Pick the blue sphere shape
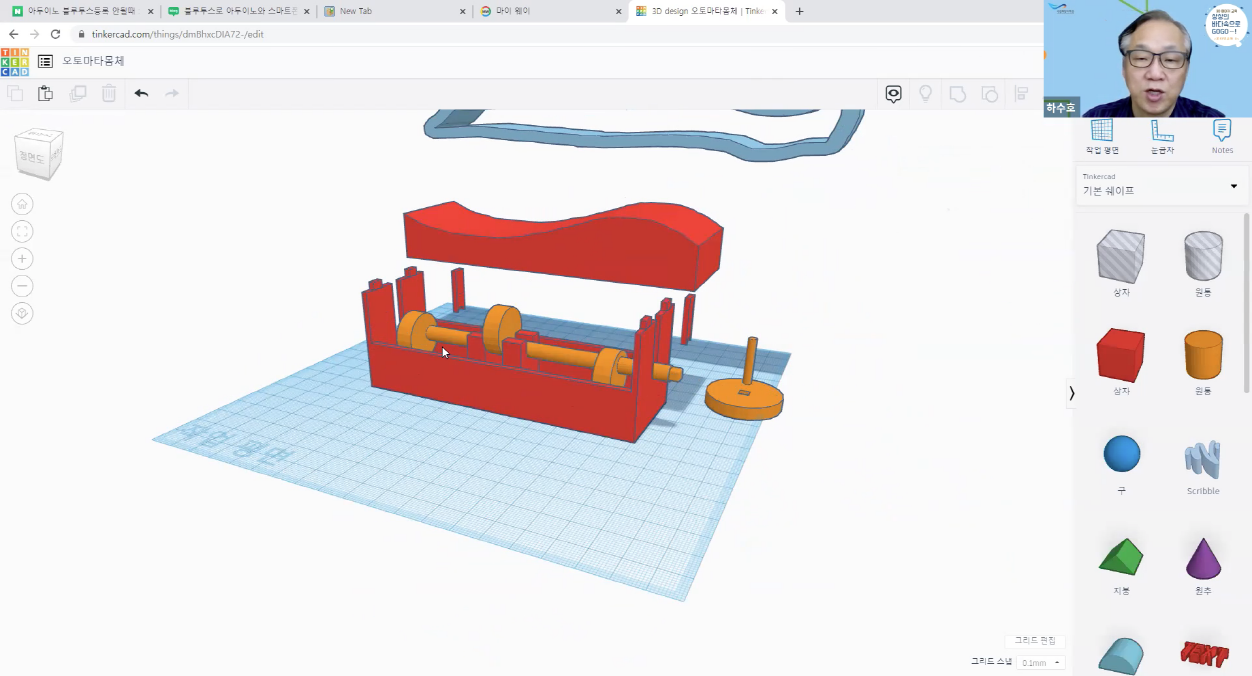Screen dimensions: 1252x676 (1121, 454)
